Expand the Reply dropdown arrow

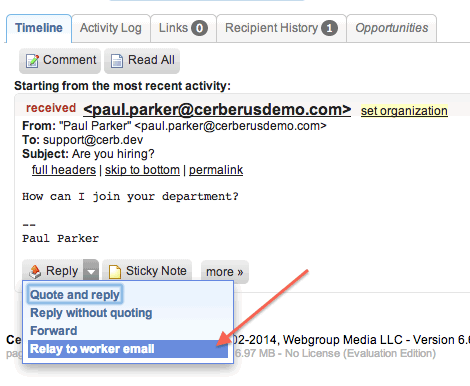click(x=91, y=271)
